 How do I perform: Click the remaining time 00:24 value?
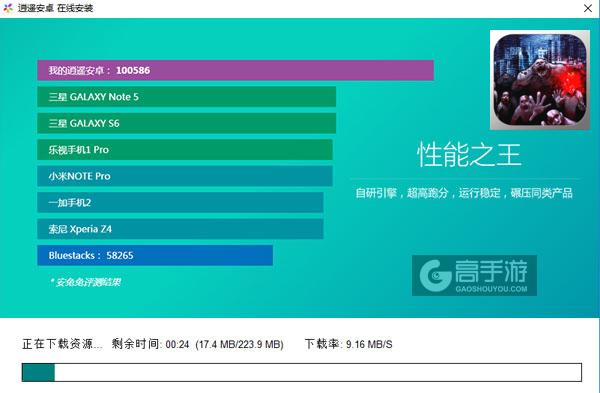pyautogui.click(x=178, y=344)
